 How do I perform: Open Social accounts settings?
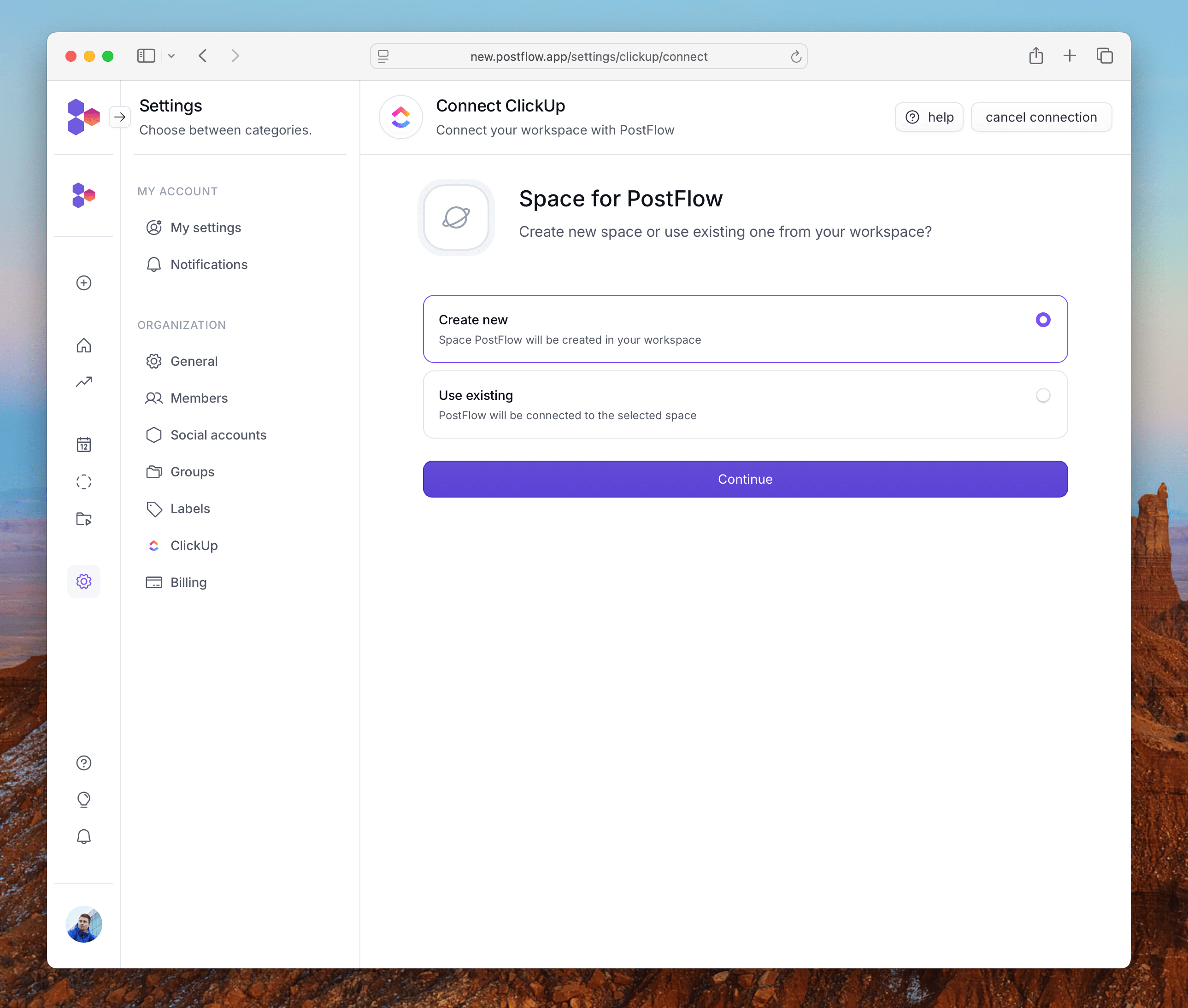[206, 435]
